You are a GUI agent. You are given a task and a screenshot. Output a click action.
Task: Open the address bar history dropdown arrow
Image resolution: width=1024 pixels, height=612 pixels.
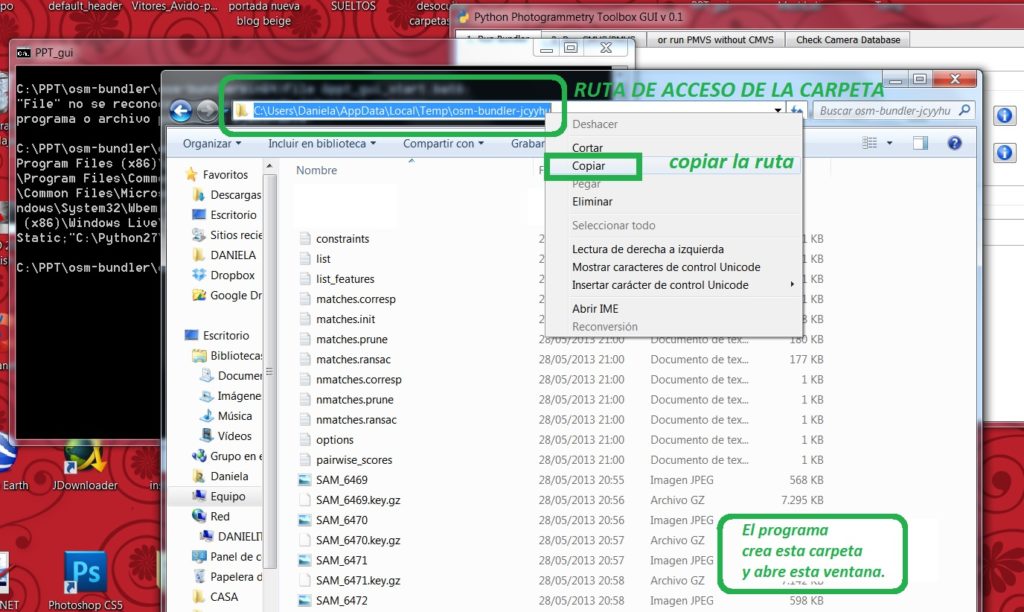click(779, 111)
